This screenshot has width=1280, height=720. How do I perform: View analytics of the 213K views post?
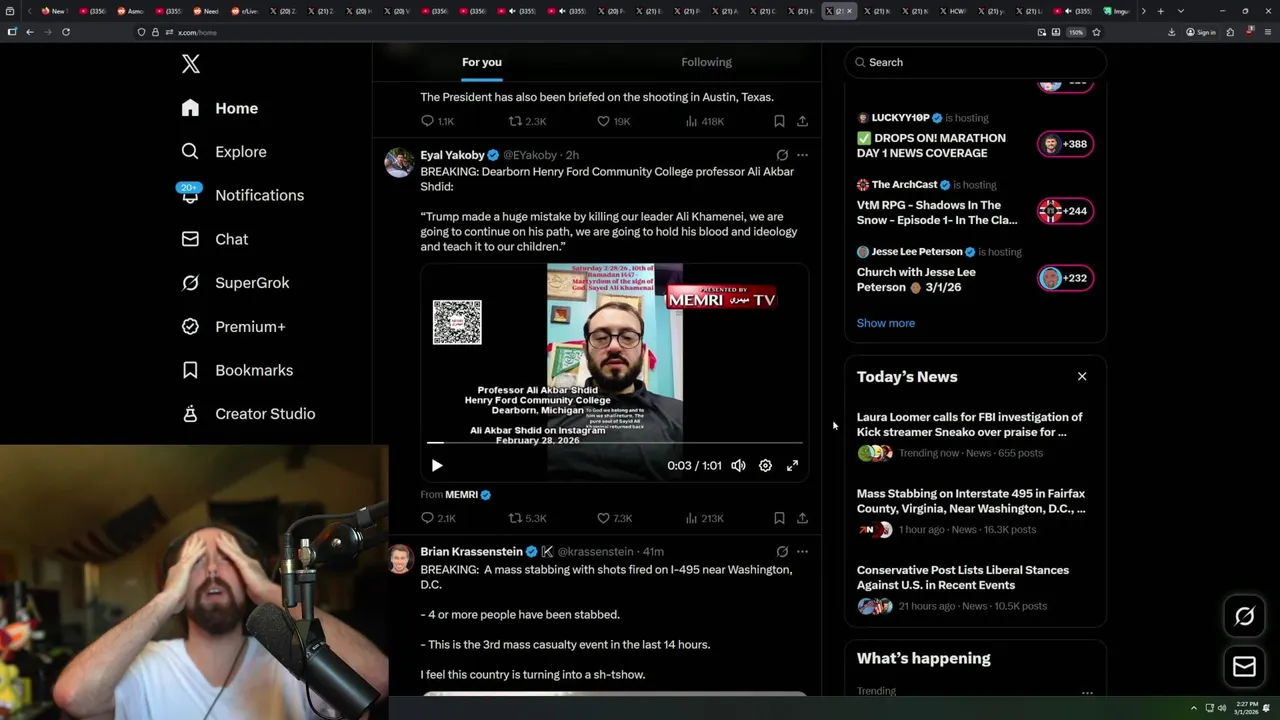(704, 518)
